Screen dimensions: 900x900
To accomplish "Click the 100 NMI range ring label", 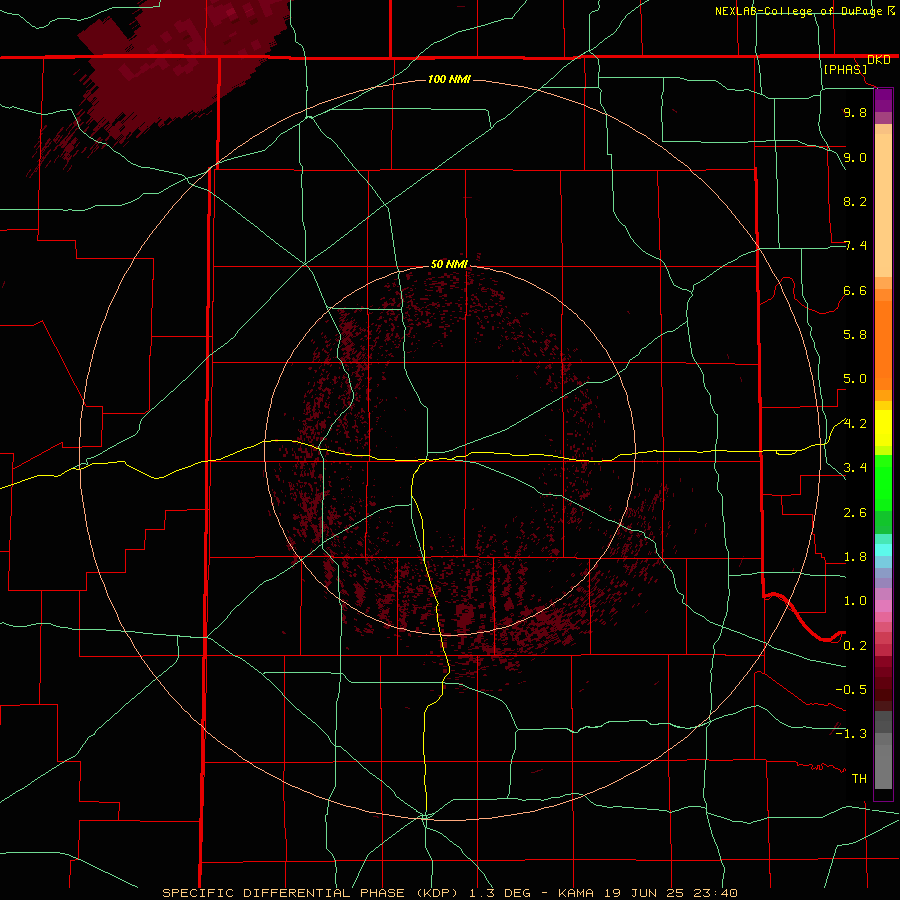I will (449, 79).
